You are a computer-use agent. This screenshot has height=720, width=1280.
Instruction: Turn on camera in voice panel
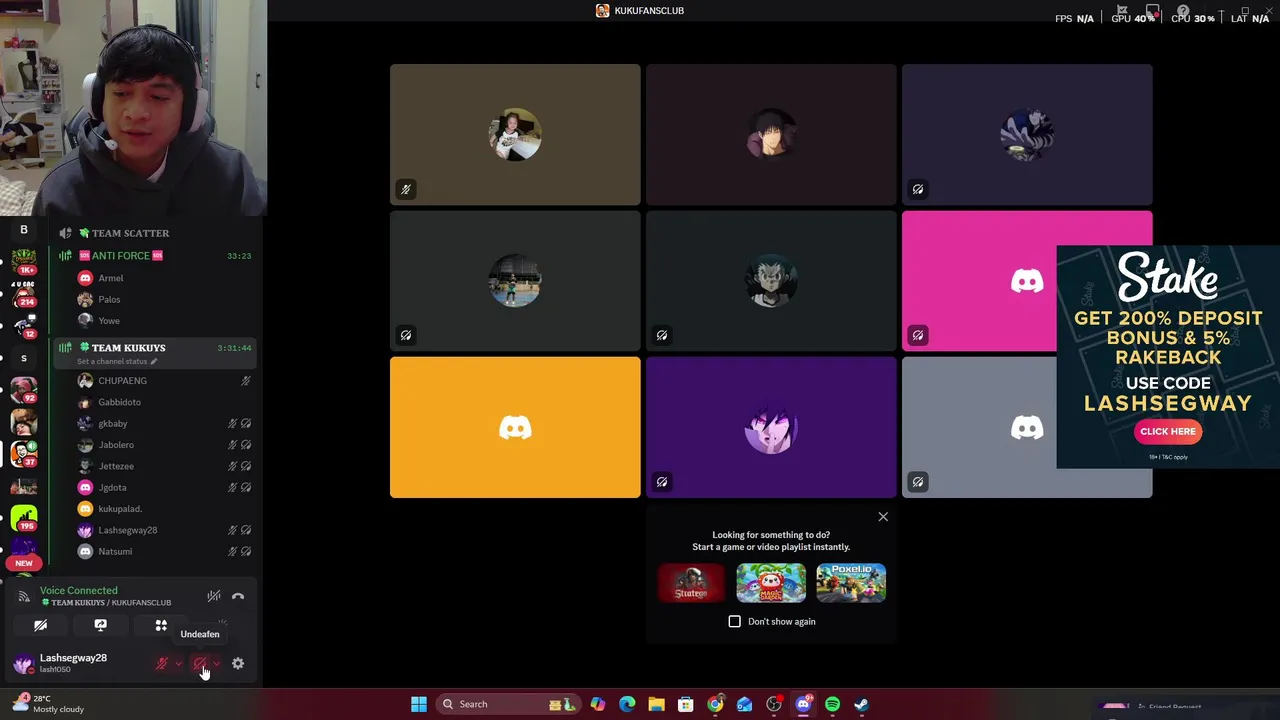pyautogui.click(x=40, y=625)
